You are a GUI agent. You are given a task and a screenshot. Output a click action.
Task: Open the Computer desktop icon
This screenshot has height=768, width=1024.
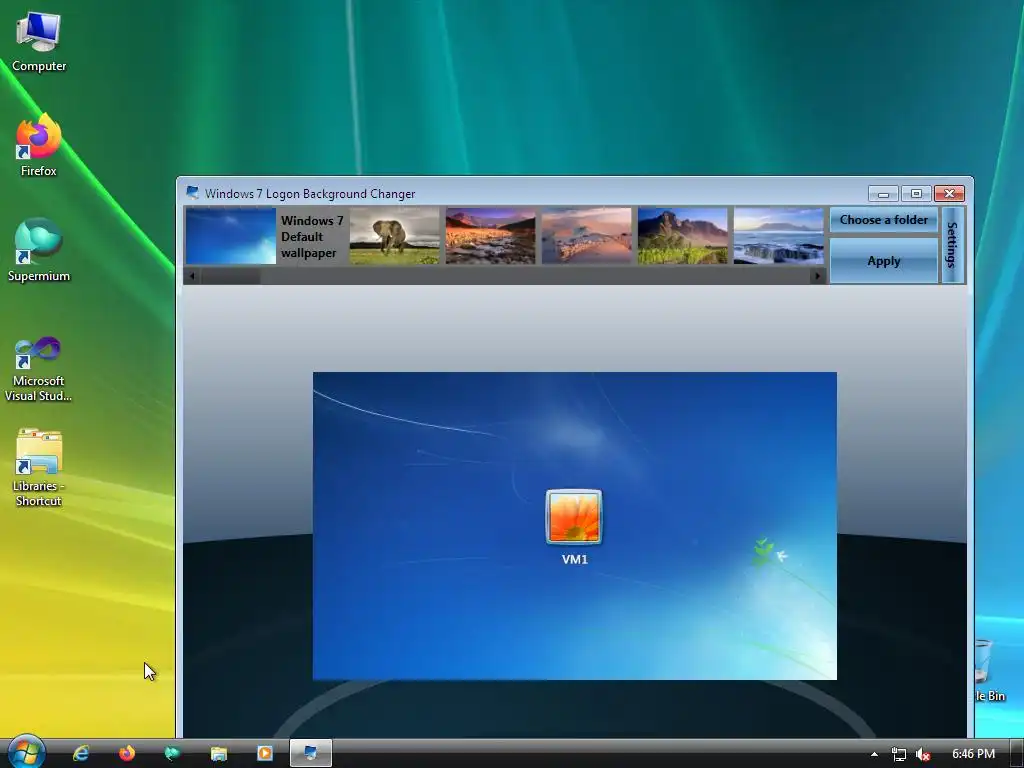click(x=39, y=42)
